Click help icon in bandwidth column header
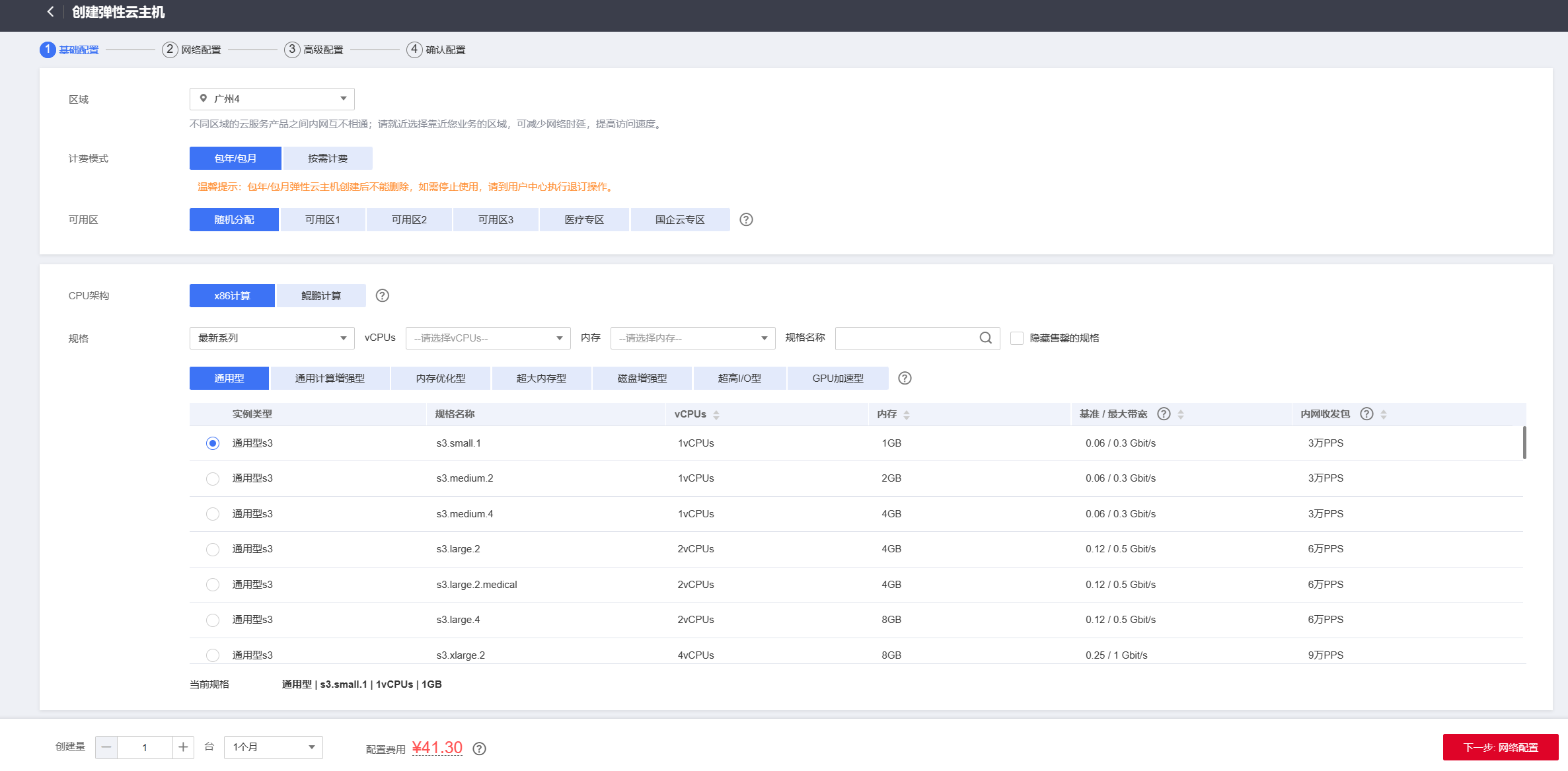The image size is (1568, 771). 1164,414
